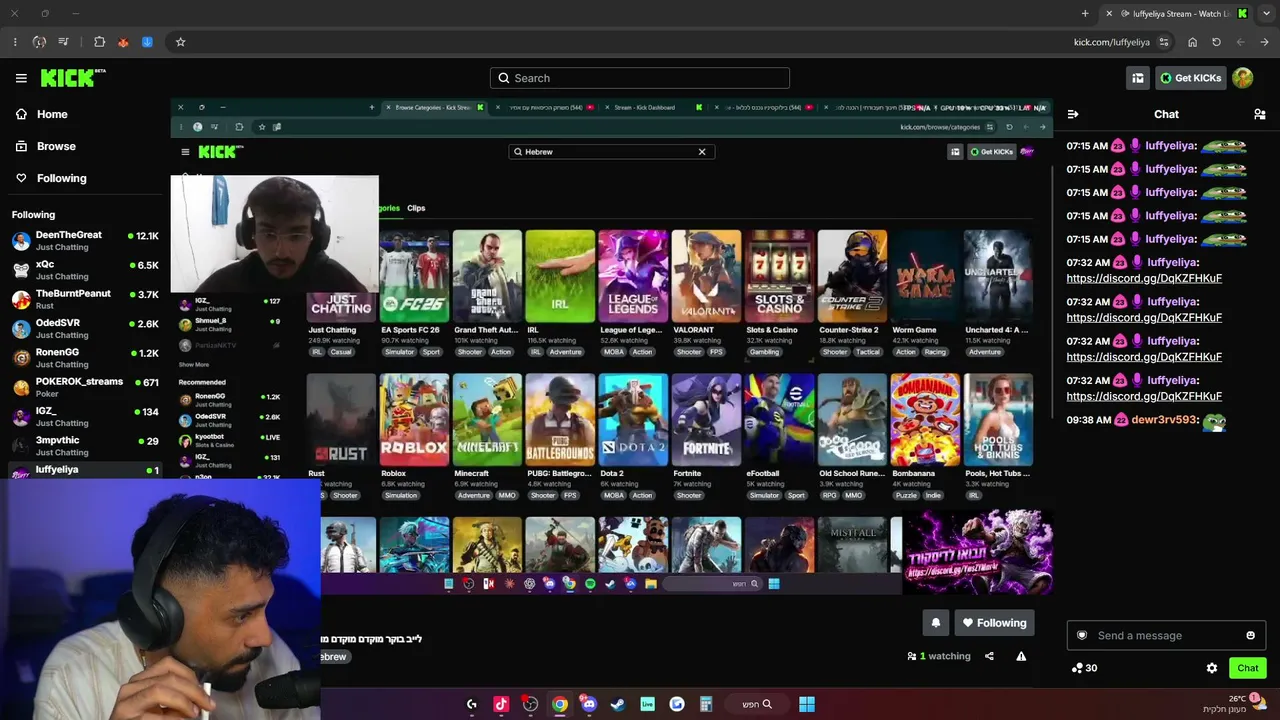Open the user profile avatar menu on Kick

click(x=1242, y=78)
